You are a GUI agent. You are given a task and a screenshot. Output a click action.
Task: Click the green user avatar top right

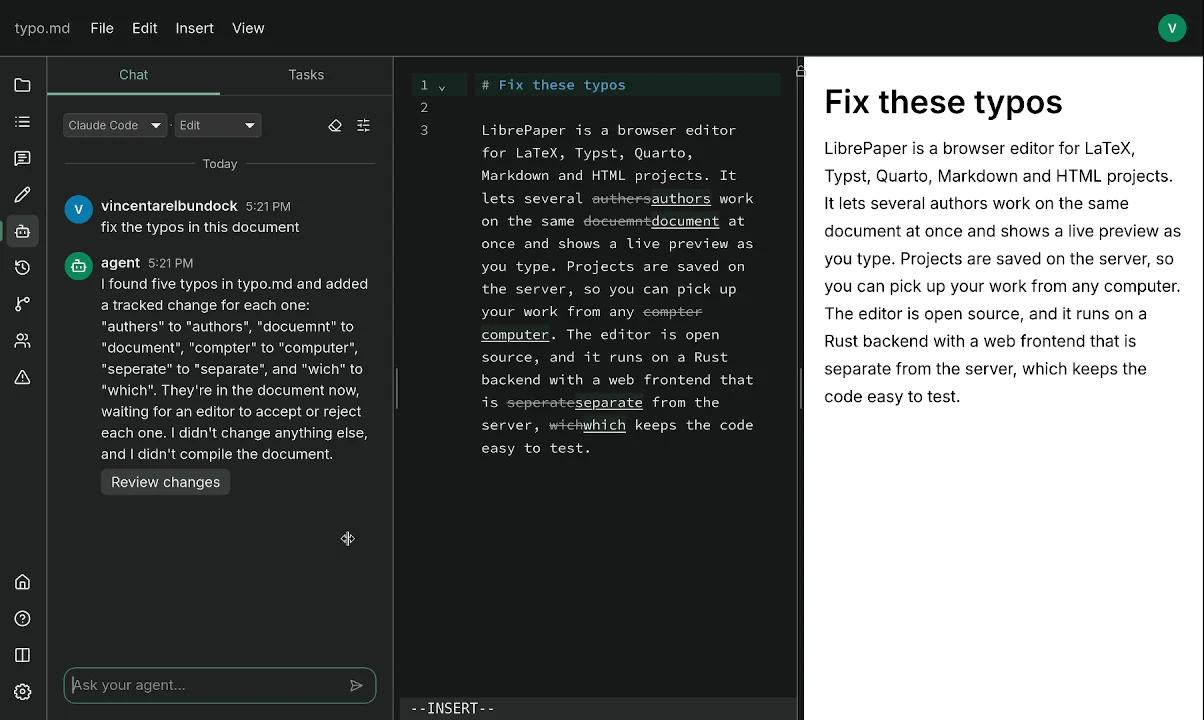click(x=1172, y=28)
